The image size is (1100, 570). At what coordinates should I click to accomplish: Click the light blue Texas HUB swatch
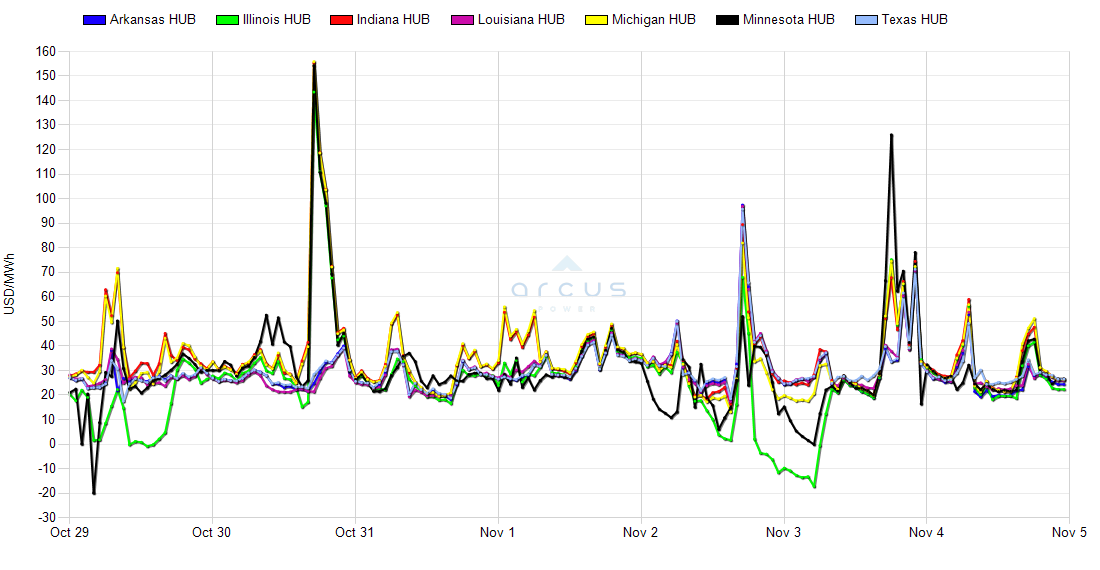pos(864,20)
